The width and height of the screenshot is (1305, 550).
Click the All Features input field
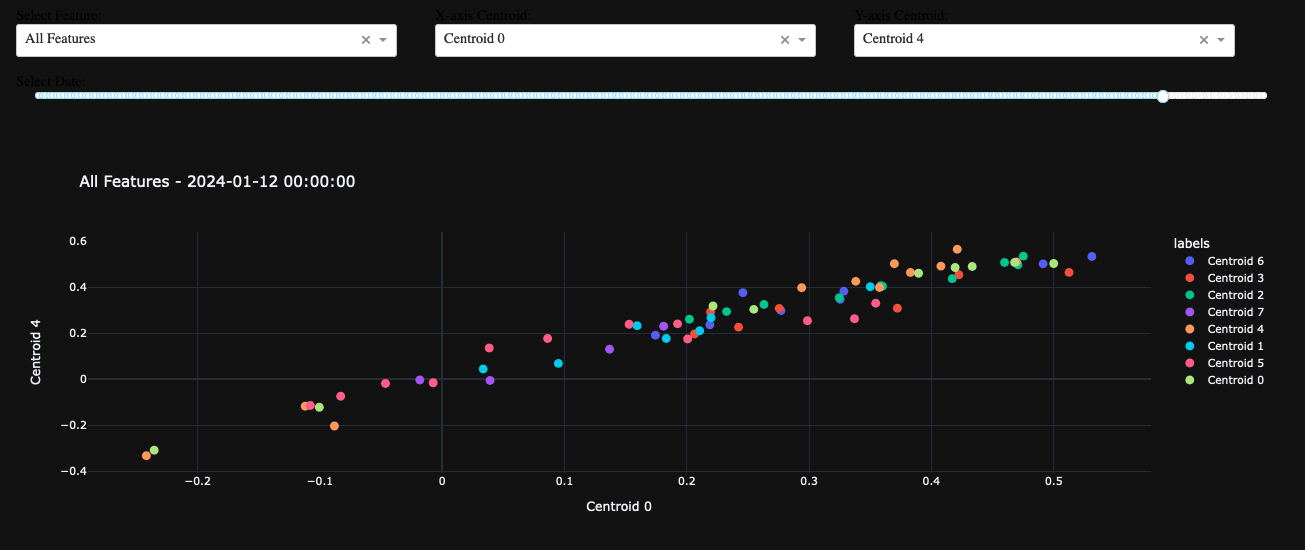180,40
